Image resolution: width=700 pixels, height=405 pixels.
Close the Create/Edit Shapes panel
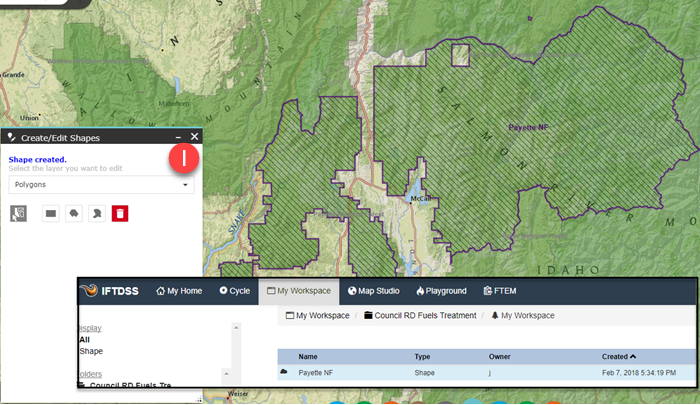(x=194, y=137)
